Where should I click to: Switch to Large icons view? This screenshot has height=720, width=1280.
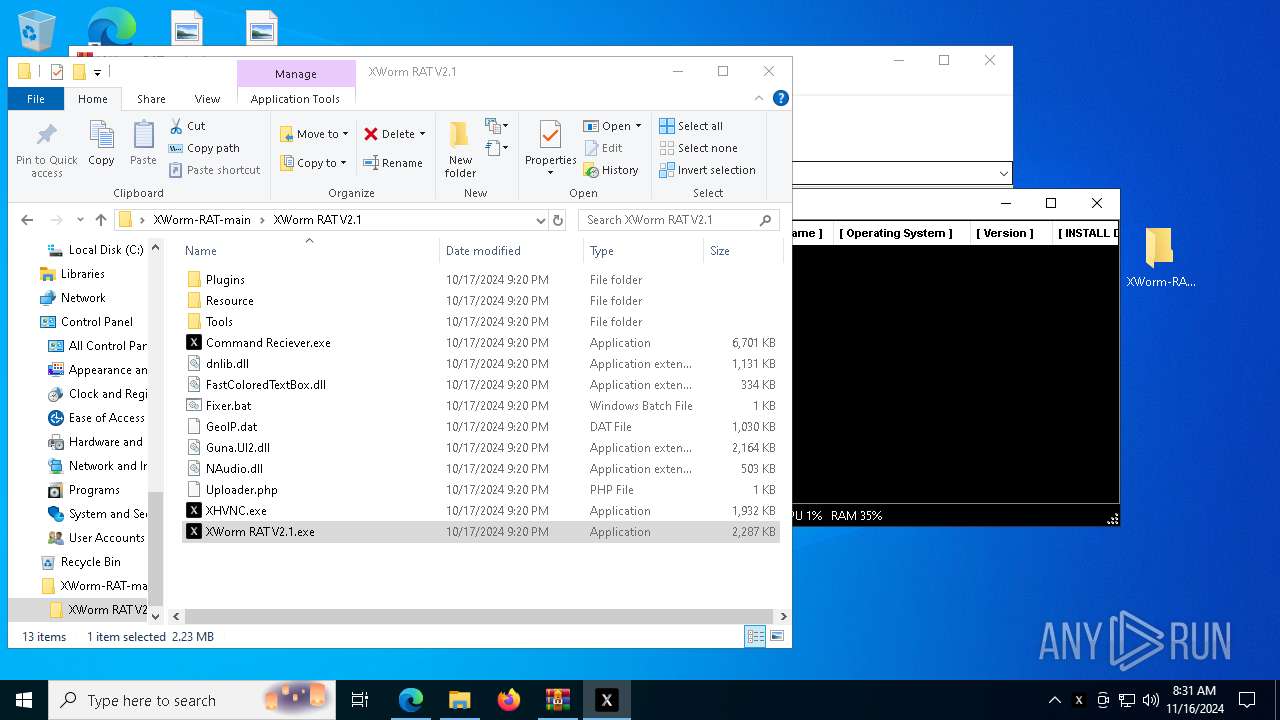click(x=776, y=636)
